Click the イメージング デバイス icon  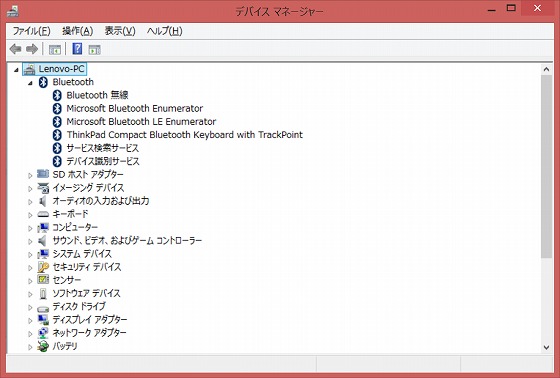click(43, 188)
